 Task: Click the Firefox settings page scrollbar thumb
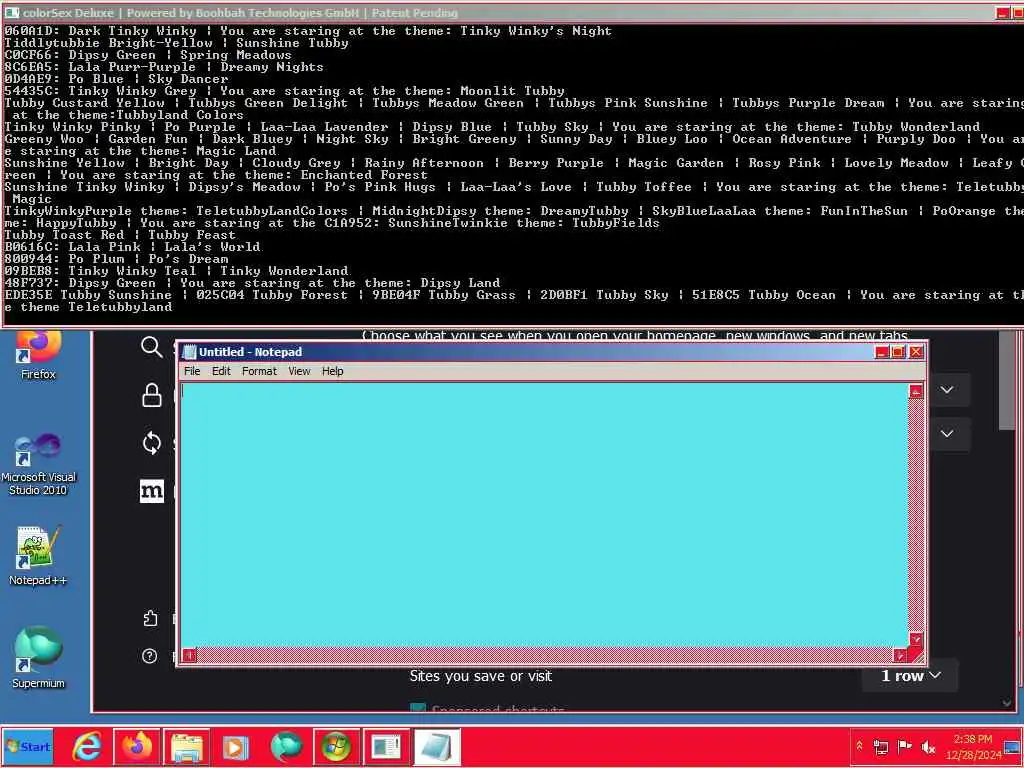1006,381
